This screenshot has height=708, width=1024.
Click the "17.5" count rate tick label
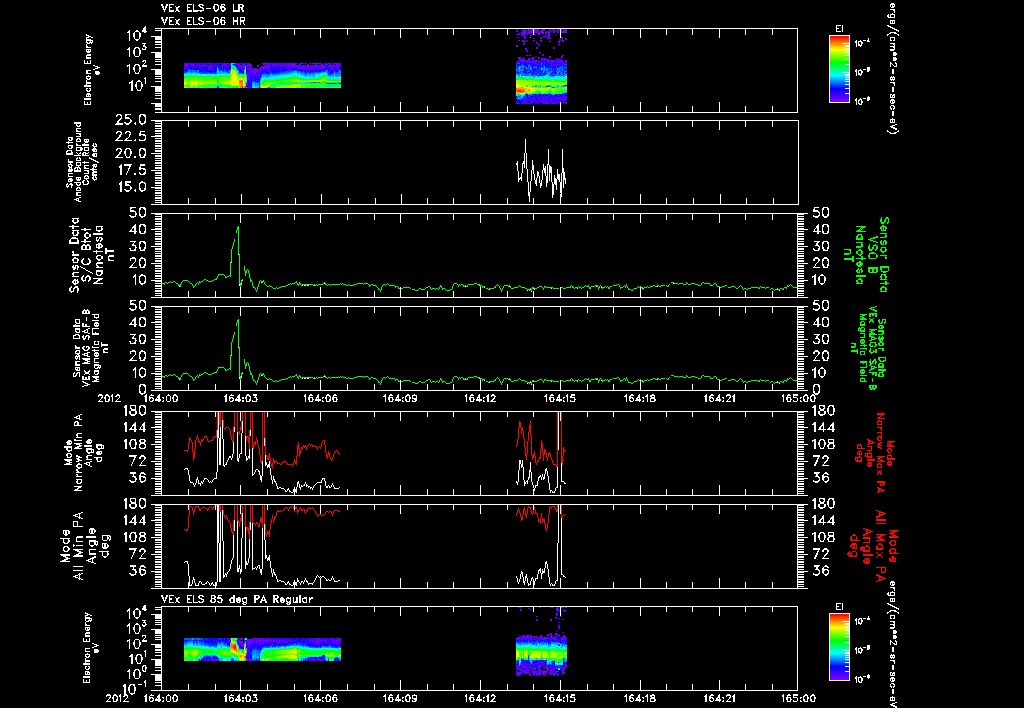tap(131, 170)
